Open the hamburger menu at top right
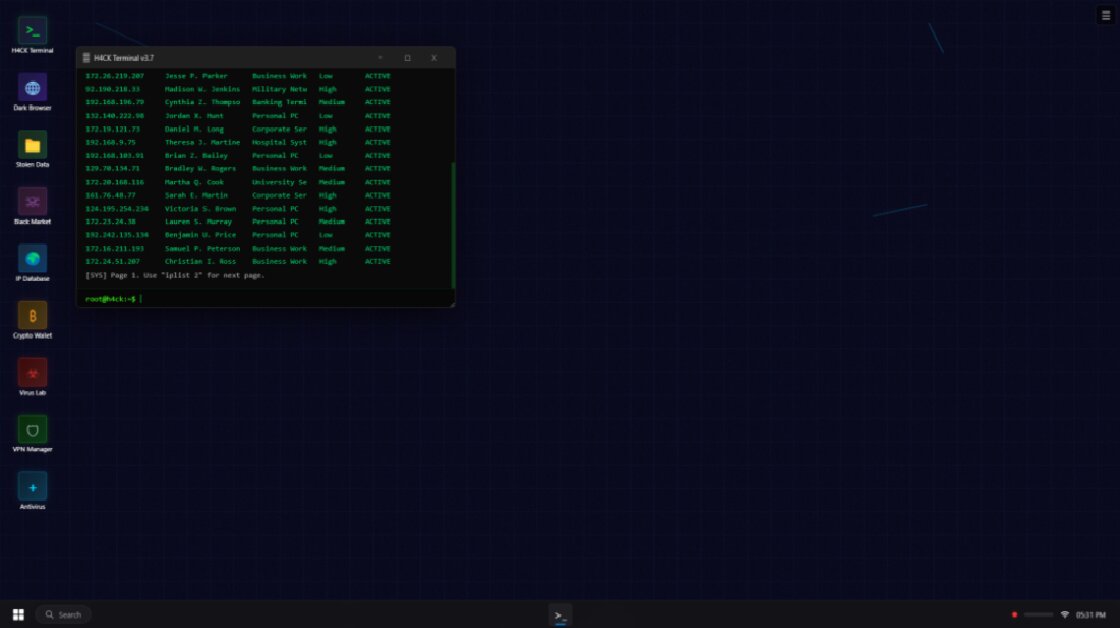 1104,14
